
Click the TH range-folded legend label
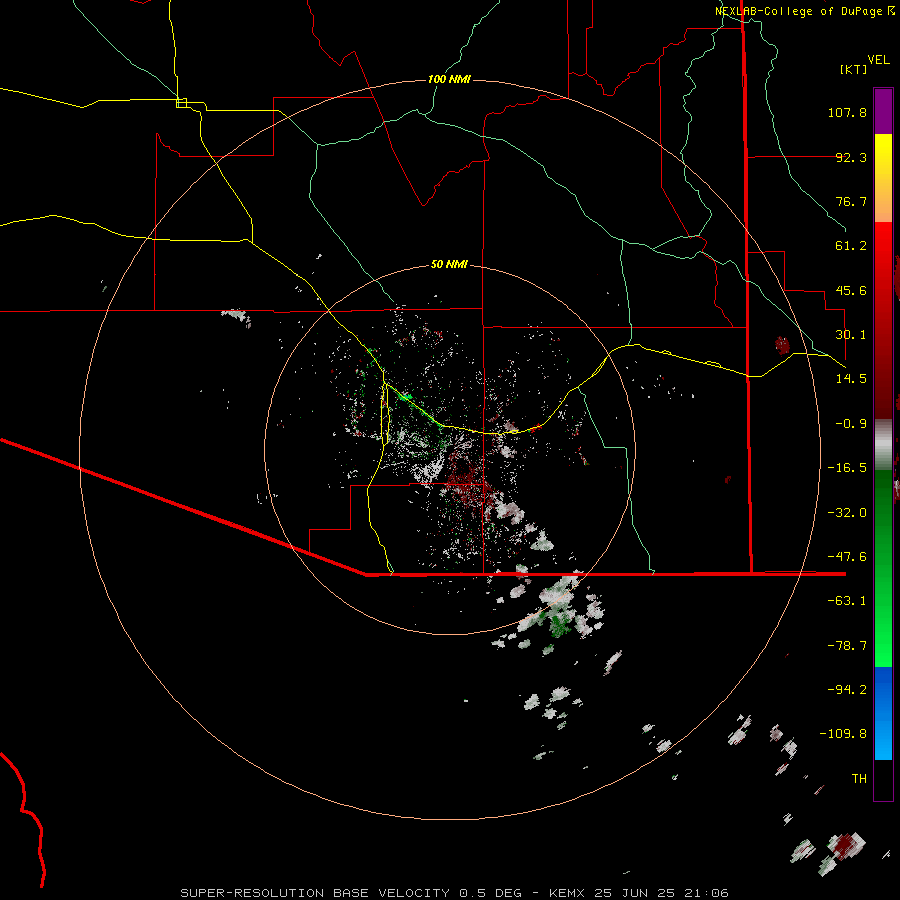coord(859,779)
